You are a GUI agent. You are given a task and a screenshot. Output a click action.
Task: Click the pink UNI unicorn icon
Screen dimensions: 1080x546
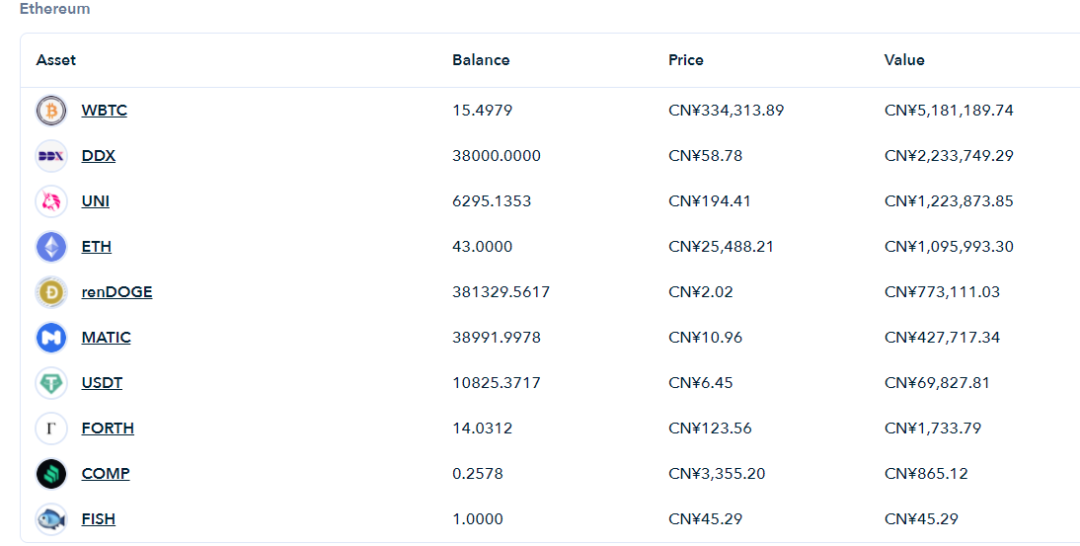(x=51, y=201)
